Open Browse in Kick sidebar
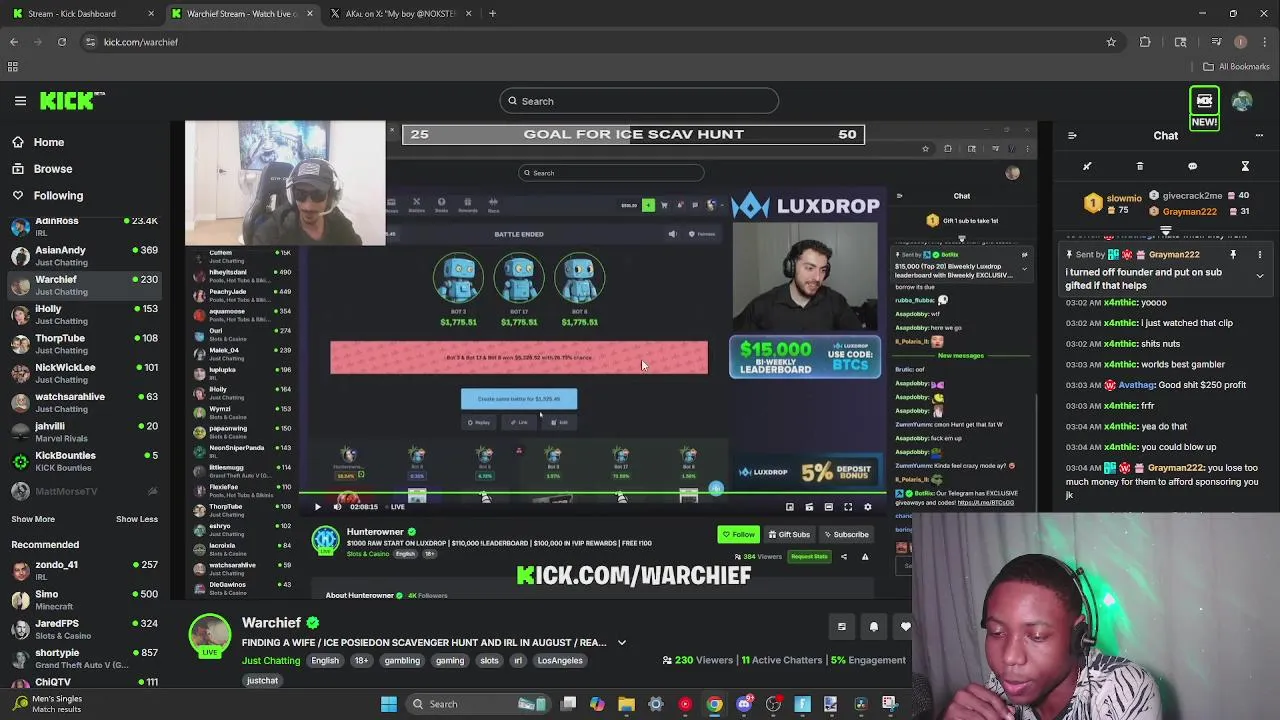The height and width of the screenshot is (720, 1280). pos(52,169)
